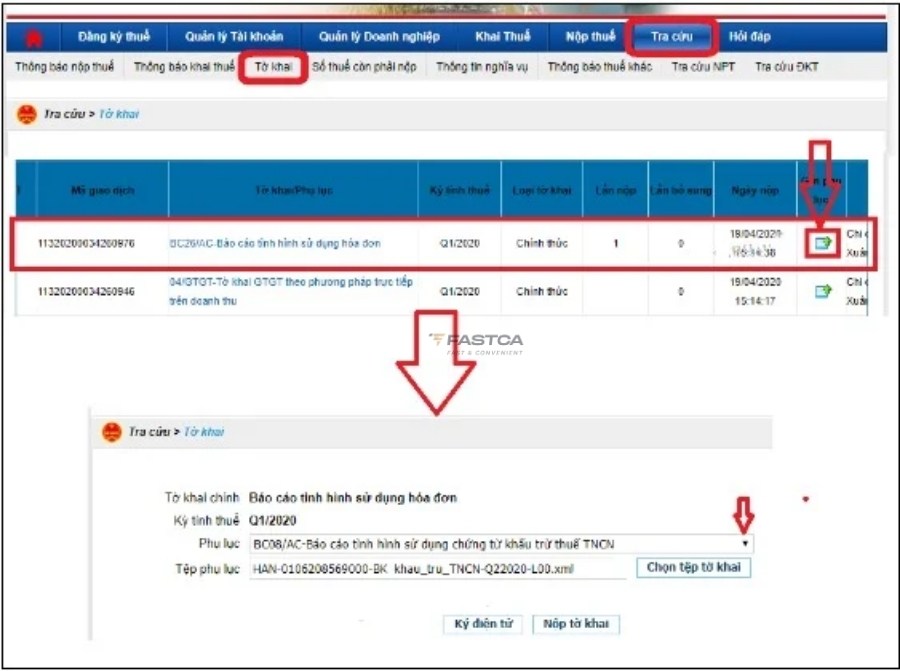Open the Tra cứu main menu

[672, 37]
